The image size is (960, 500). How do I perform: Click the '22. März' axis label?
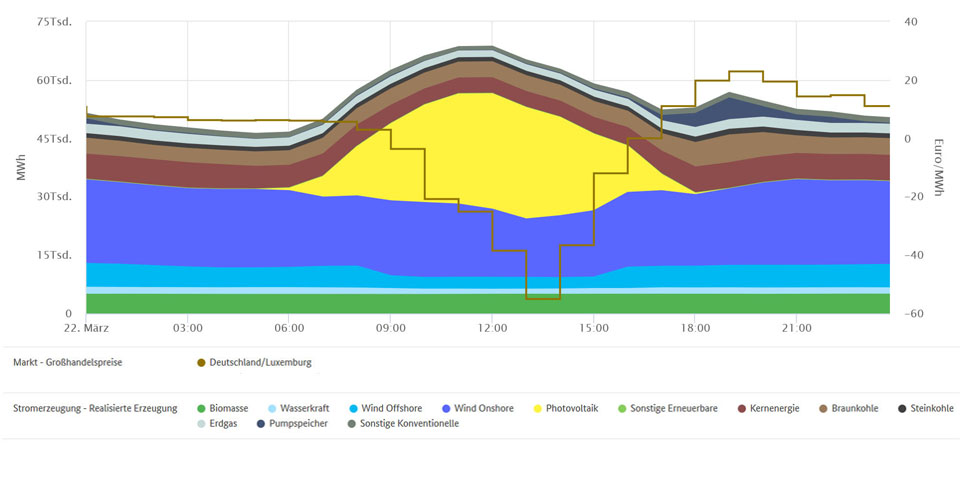point(86,328)
